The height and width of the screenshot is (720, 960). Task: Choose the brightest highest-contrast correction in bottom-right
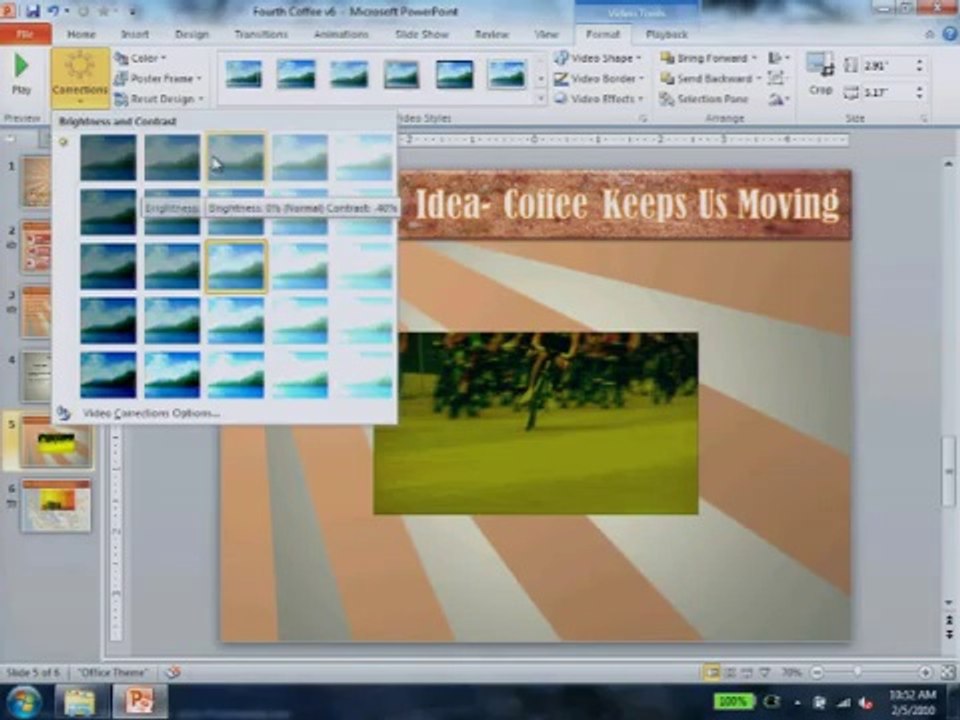pyautogui.click(x=364, y=375)
